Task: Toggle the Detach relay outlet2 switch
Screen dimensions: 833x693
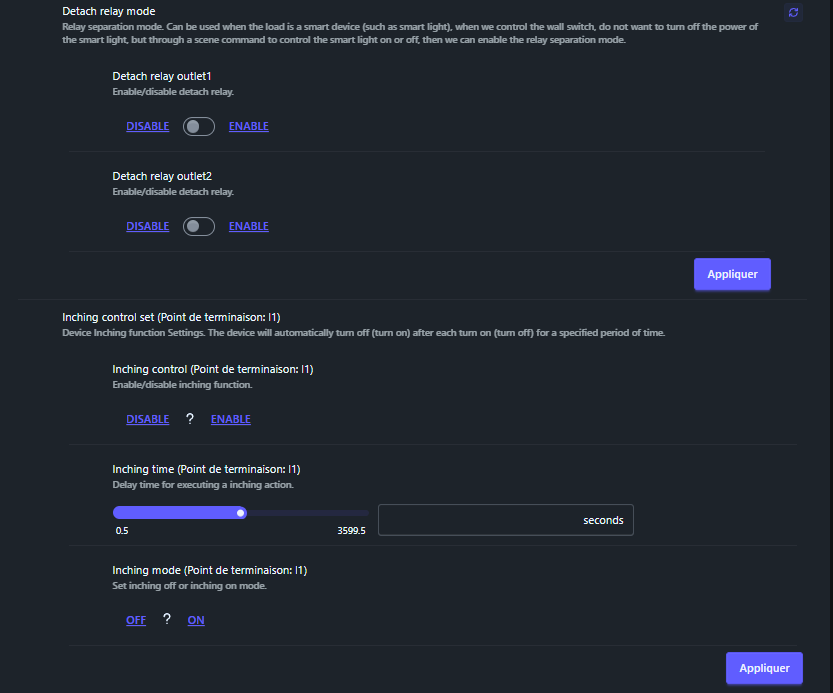Action: [x=199, y=227]
